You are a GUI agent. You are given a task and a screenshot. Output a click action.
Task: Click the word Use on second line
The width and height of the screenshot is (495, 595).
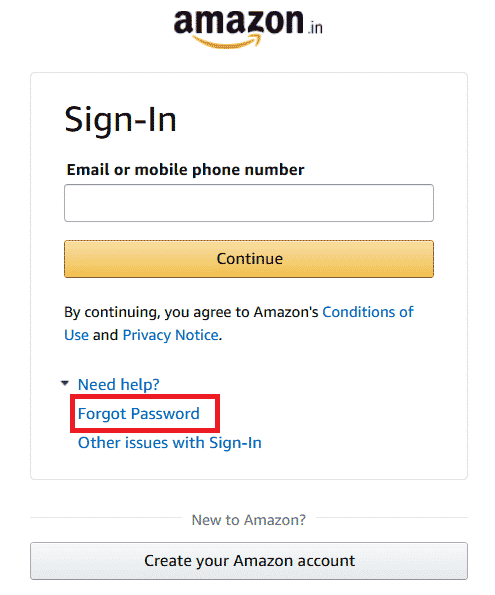point(76,335)
